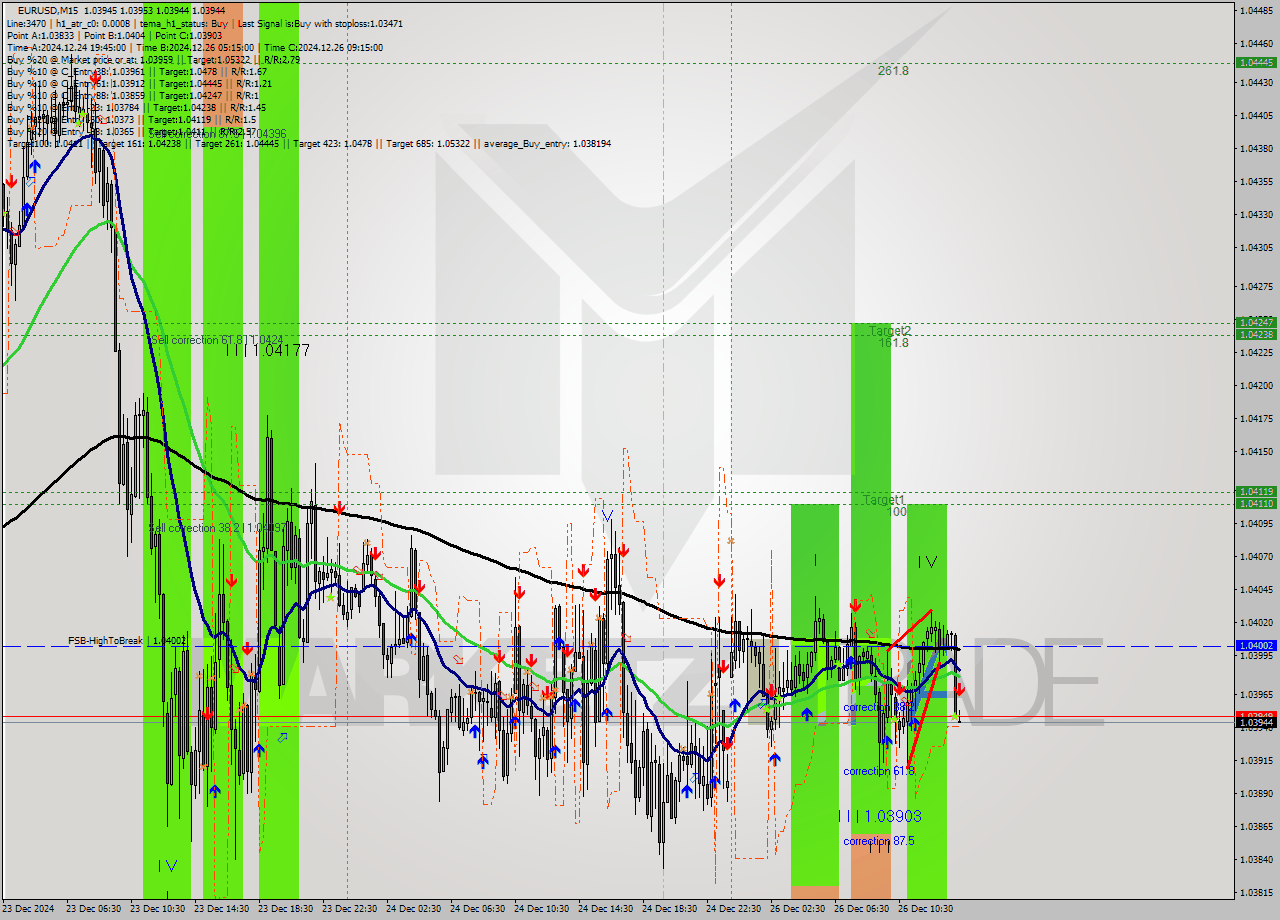Click the blue 1.04002 price tag
This screenshot has height=920, width=1280.
pyautogui.click(x=1256, y=646)
